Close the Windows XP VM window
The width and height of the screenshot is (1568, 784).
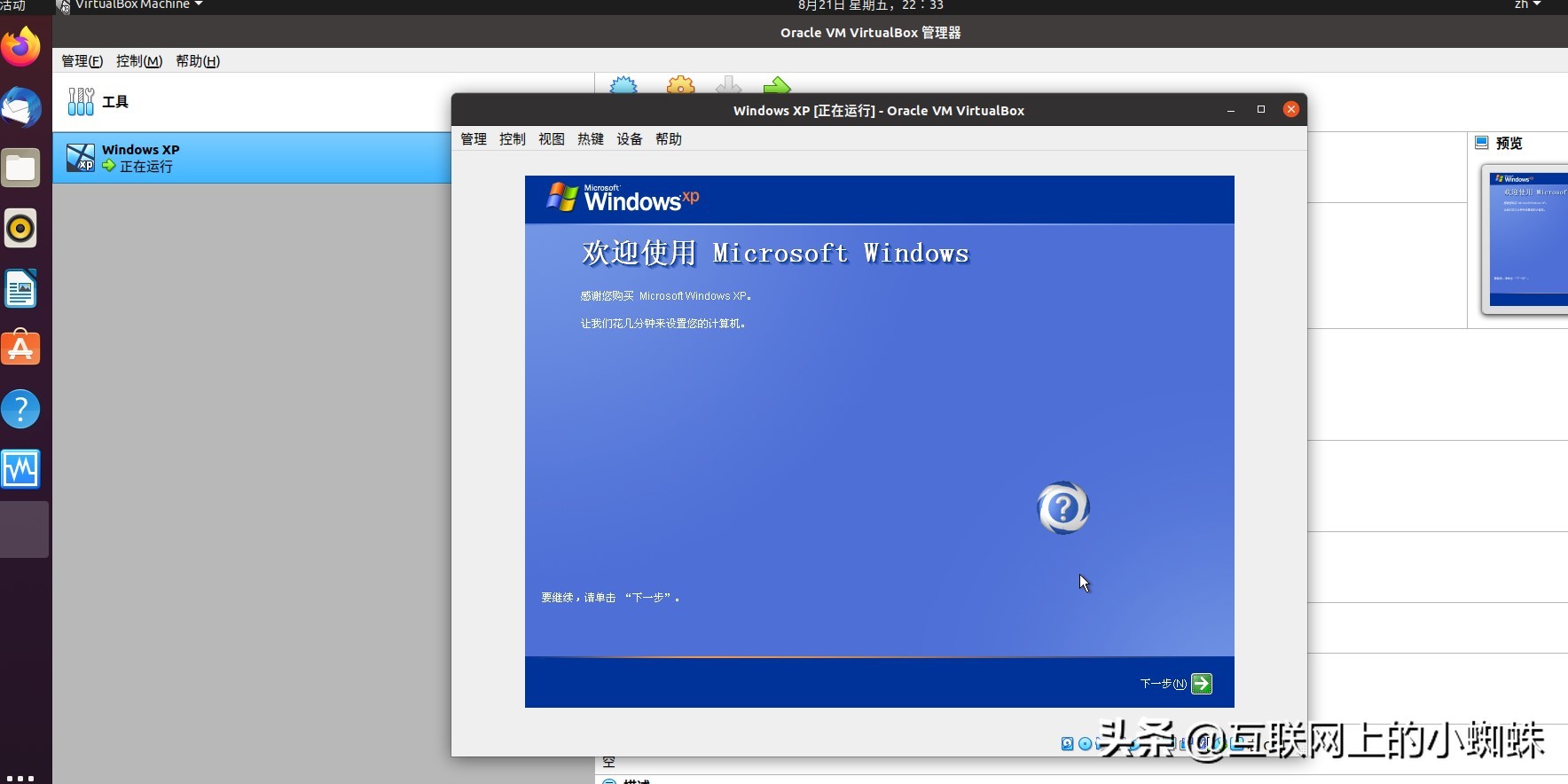(x=1291, y=109)
